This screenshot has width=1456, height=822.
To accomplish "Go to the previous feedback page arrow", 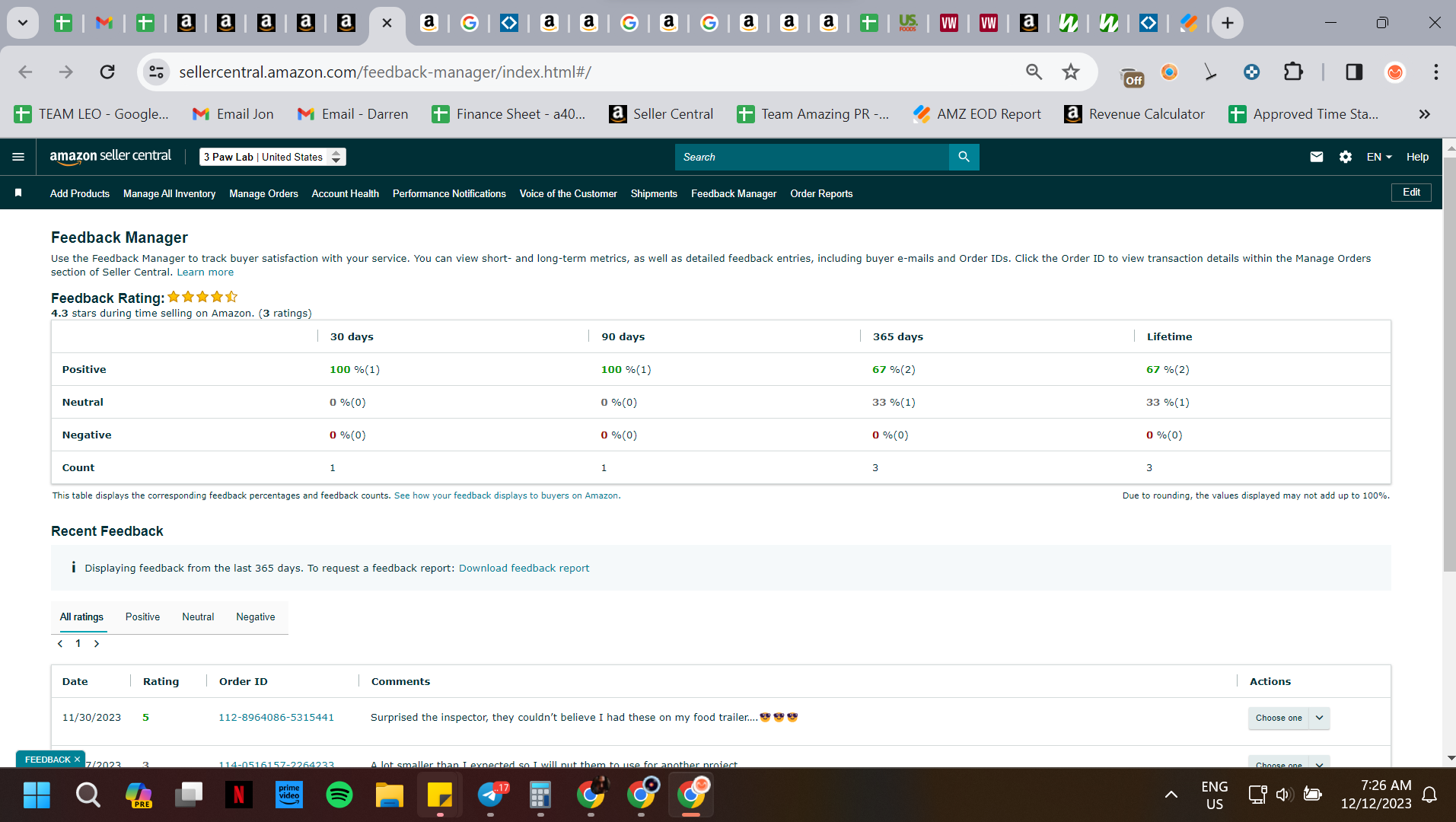I will pyautogui.click(x=60, y=644).
